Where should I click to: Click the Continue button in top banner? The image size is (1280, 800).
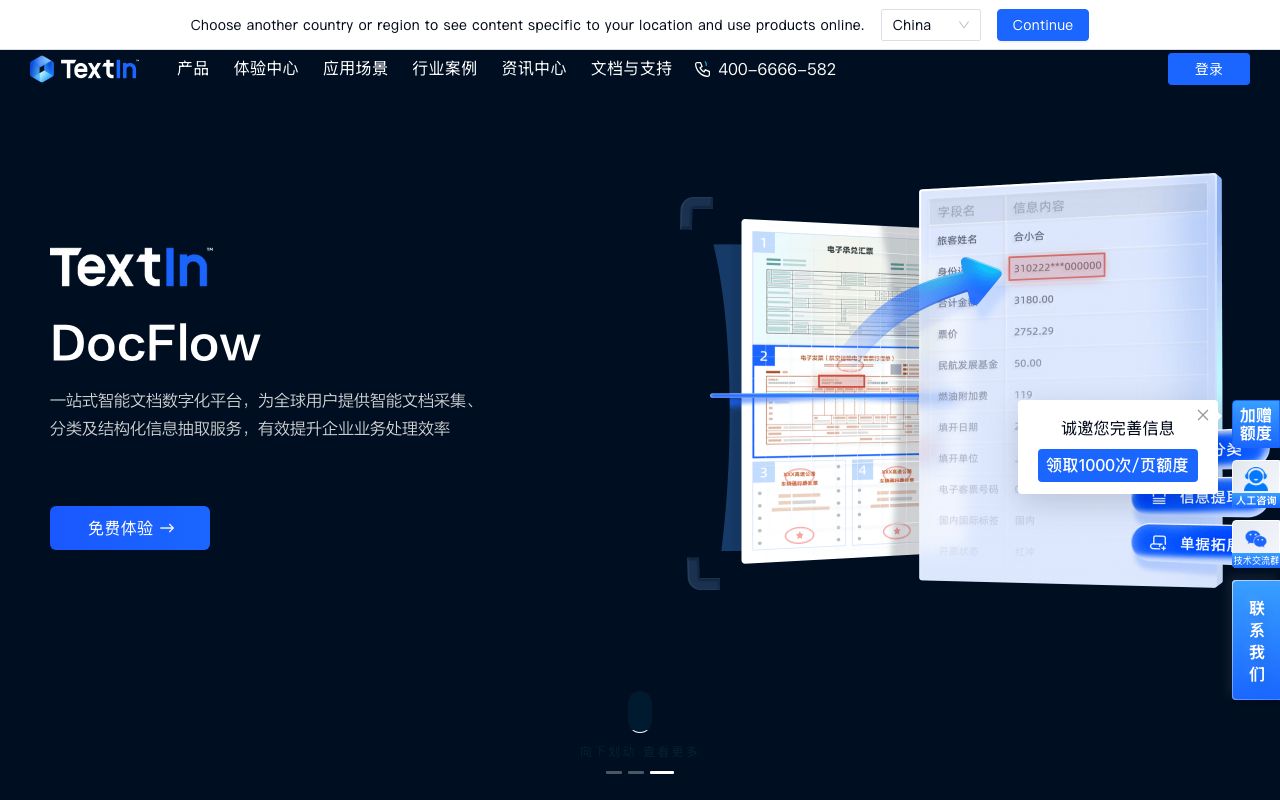tap(1043, 25)
